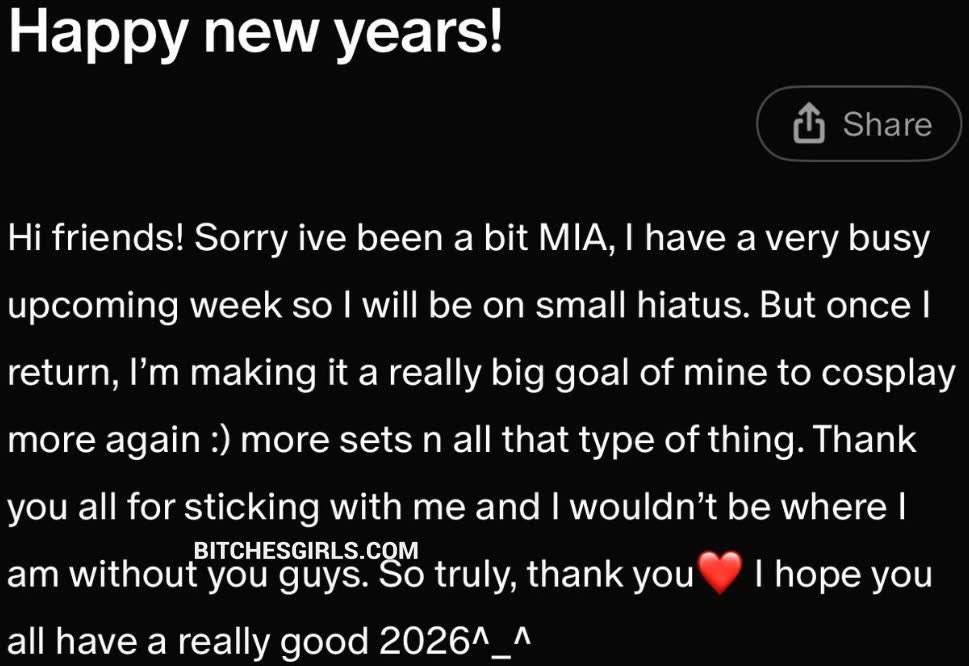Click the BITCHESGIRLS.COM watermark text

[x=305, y=550]
